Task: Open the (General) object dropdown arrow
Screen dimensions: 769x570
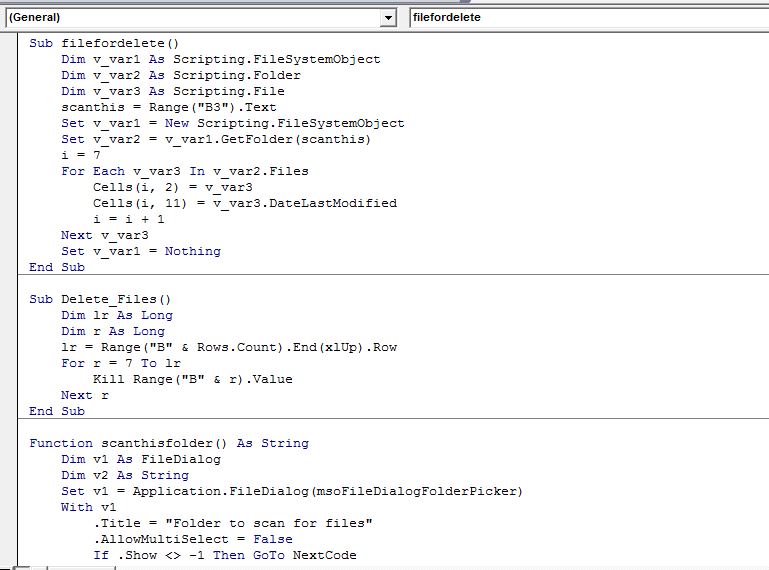Action: pos(388,18)
